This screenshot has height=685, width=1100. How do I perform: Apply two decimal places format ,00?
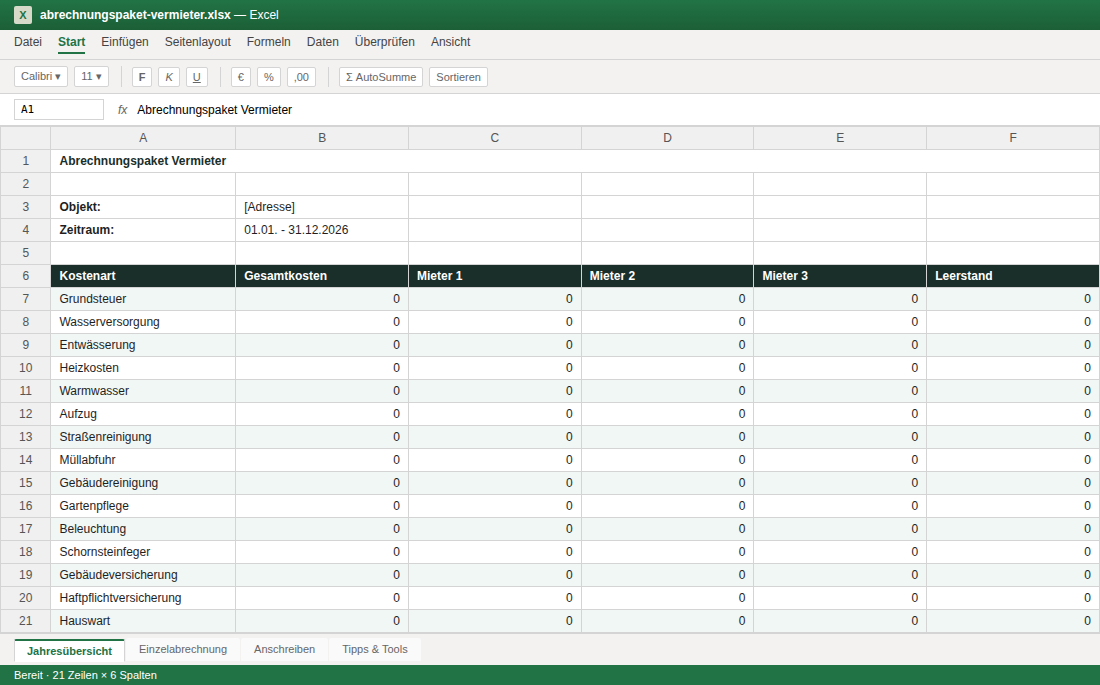pos(302,77)
